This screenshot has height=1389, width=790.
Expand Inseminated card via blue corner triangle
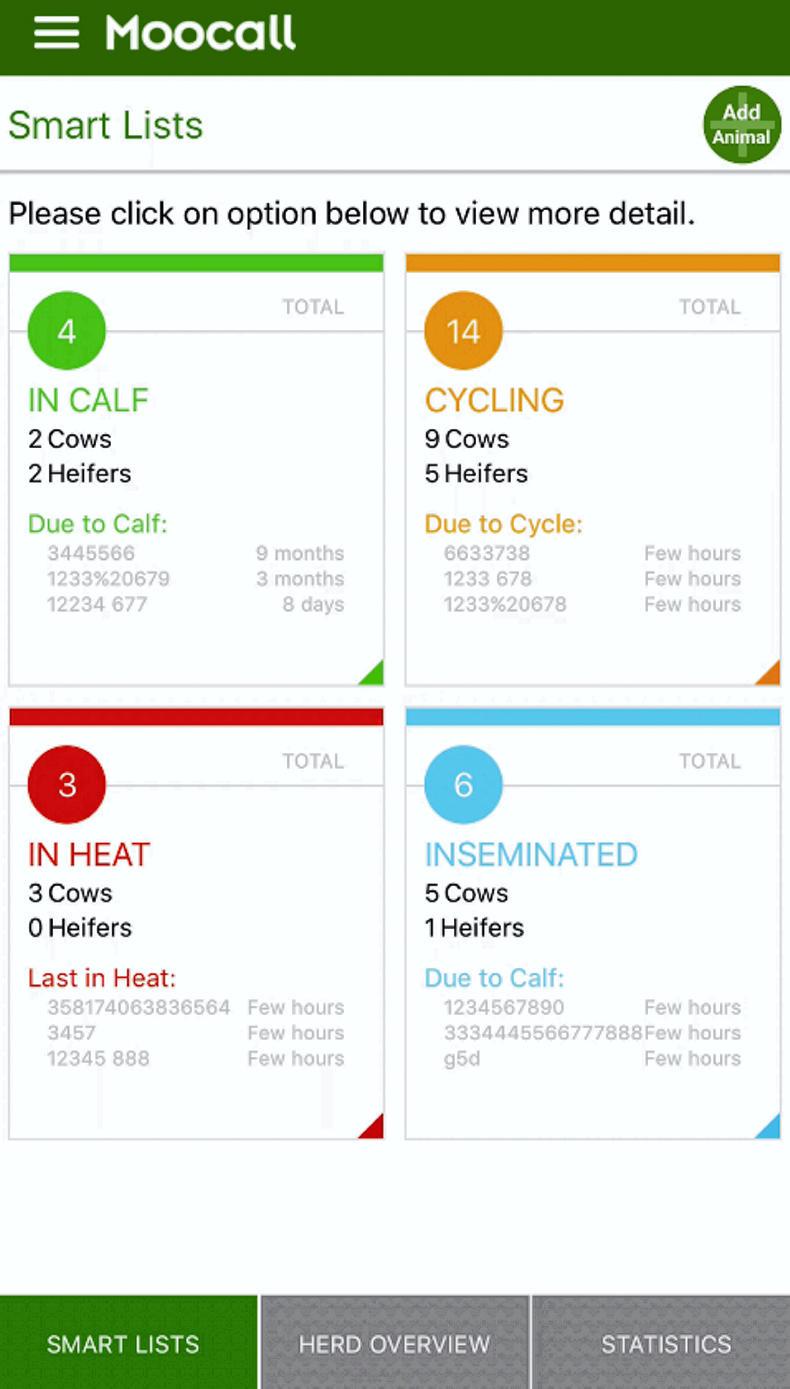(769, 1128)
